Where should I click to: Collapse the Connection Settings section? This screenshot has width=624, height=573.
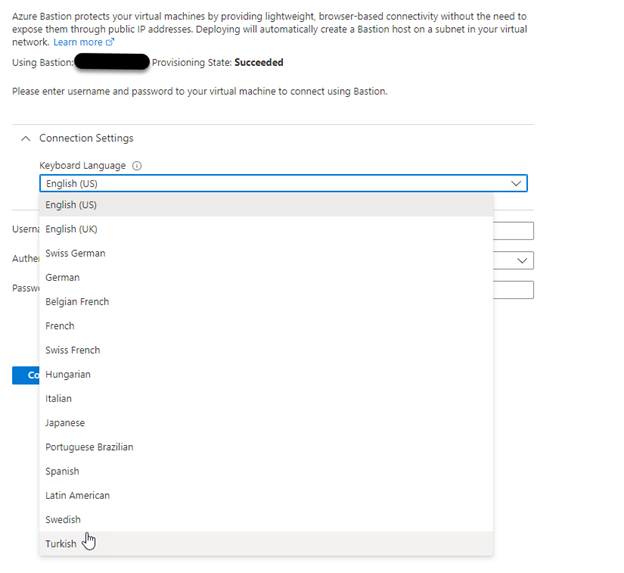(x=26, y=138)
